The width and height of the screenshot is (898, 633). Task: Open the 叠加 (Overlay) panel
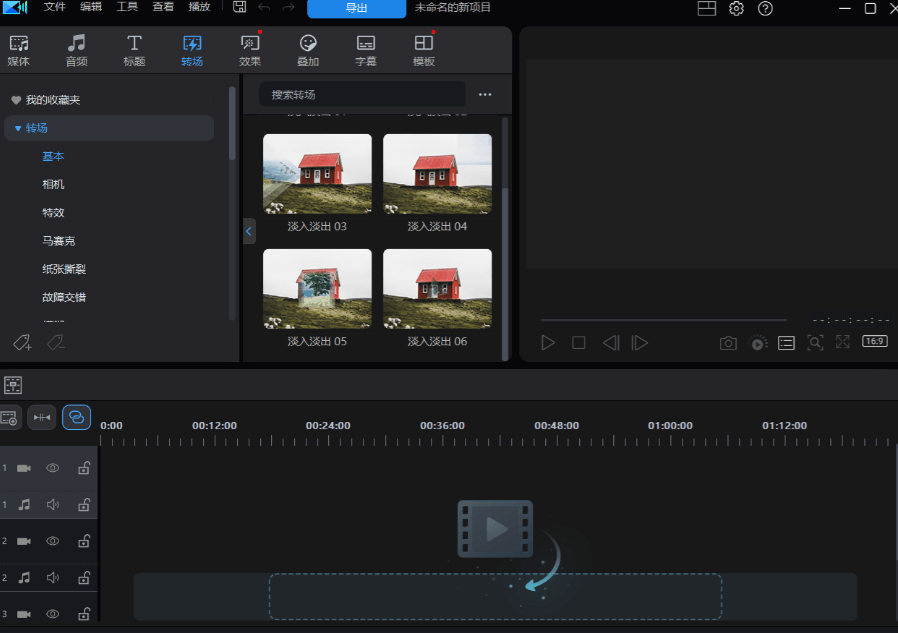307,49
